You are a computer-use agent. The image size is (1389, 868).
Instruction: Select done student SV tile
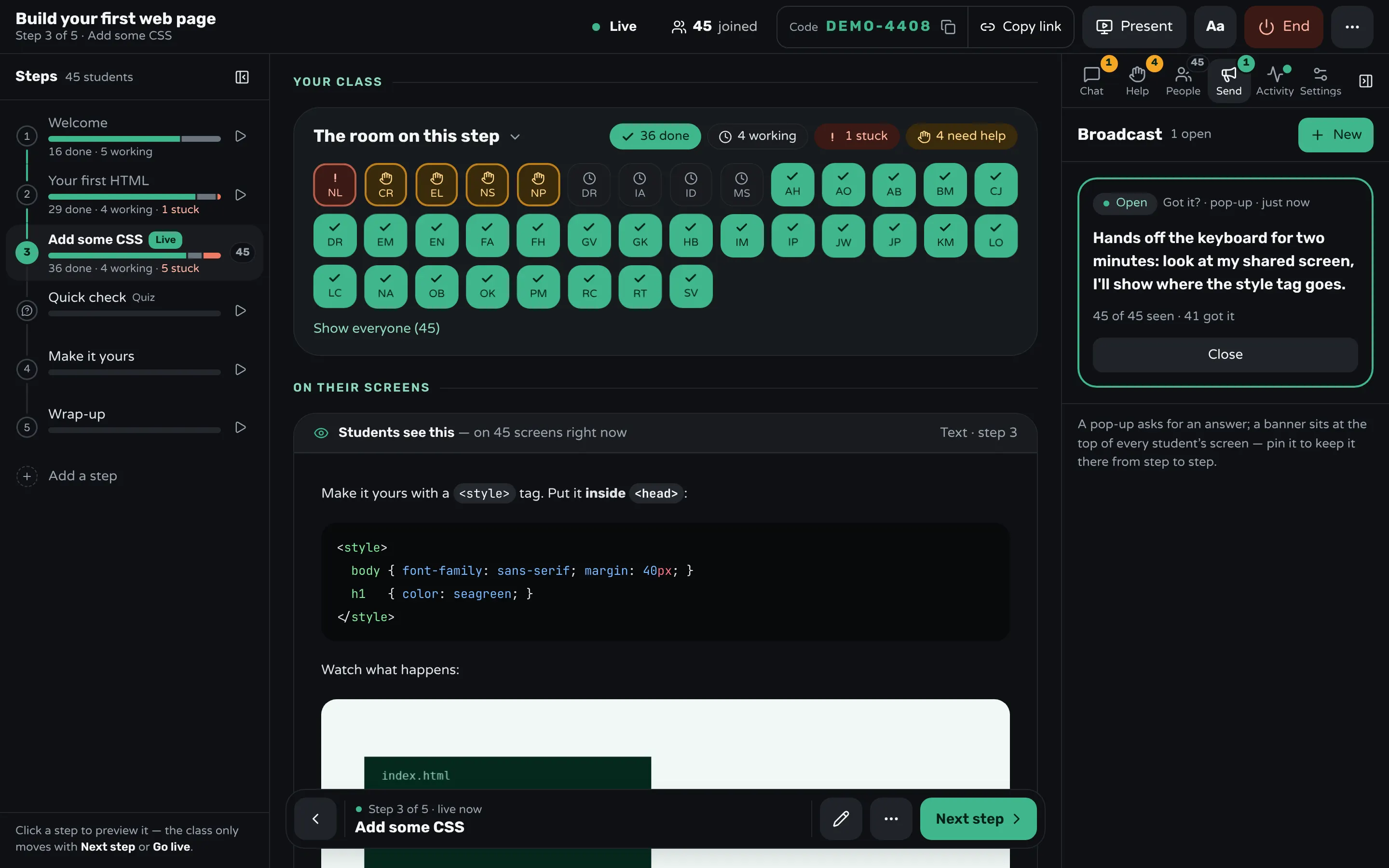(x=691, y=286)
